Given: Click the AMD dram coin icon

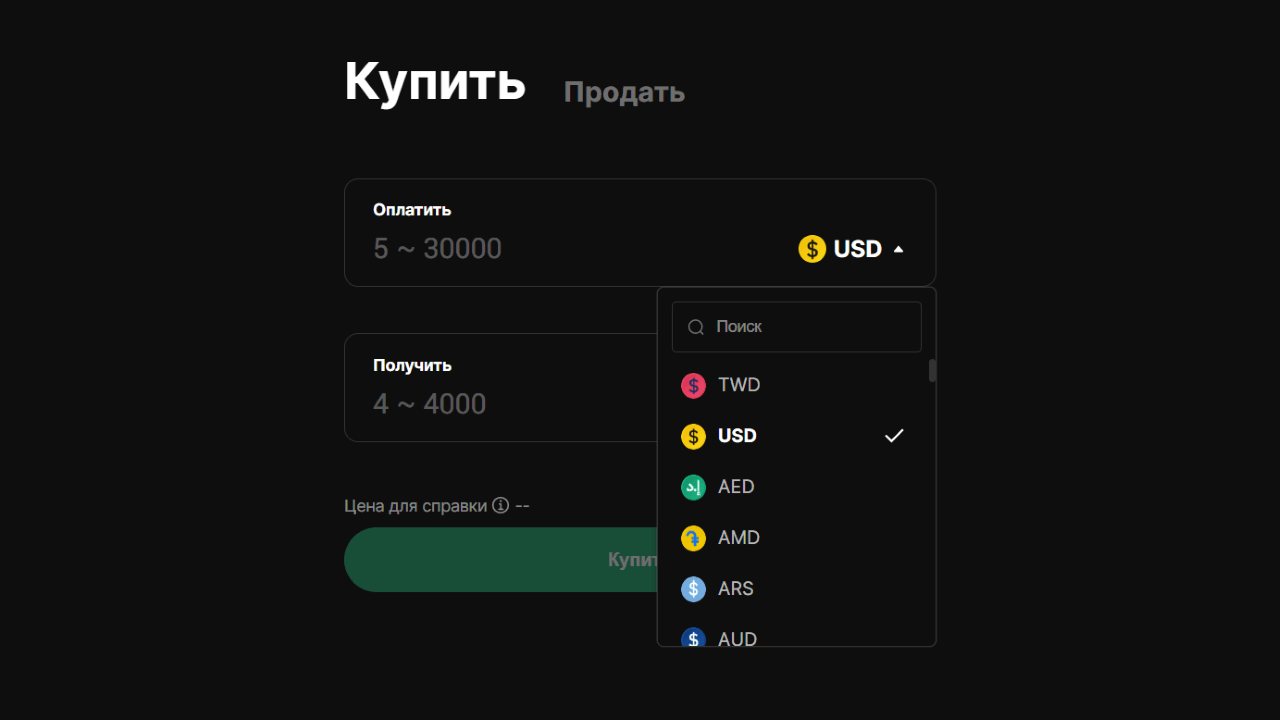Looking at the screenshot, I should coord(693,538).
